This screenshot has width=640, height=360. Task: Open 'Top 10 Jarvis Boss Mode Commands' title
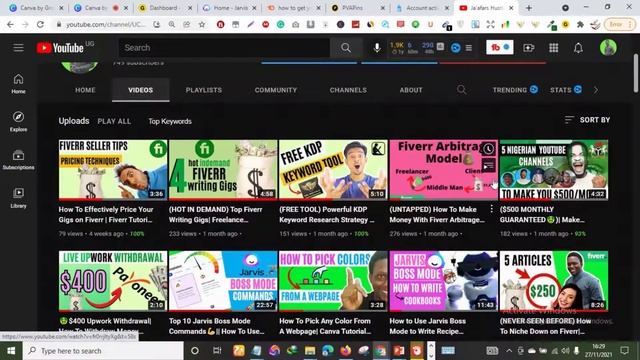tap(216, 326)
